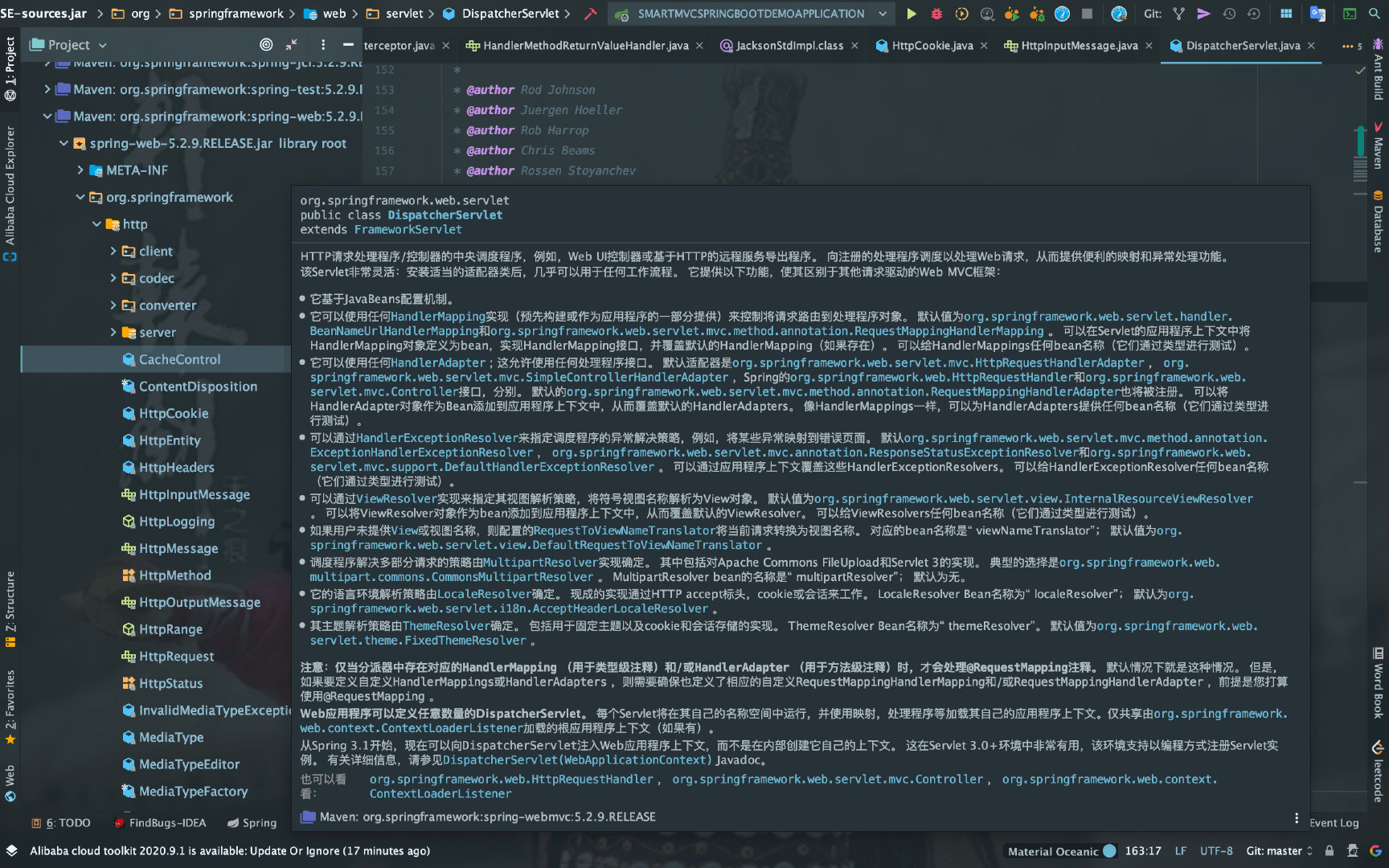Click the locate/scroll-to-source target icon

(266, 45)
